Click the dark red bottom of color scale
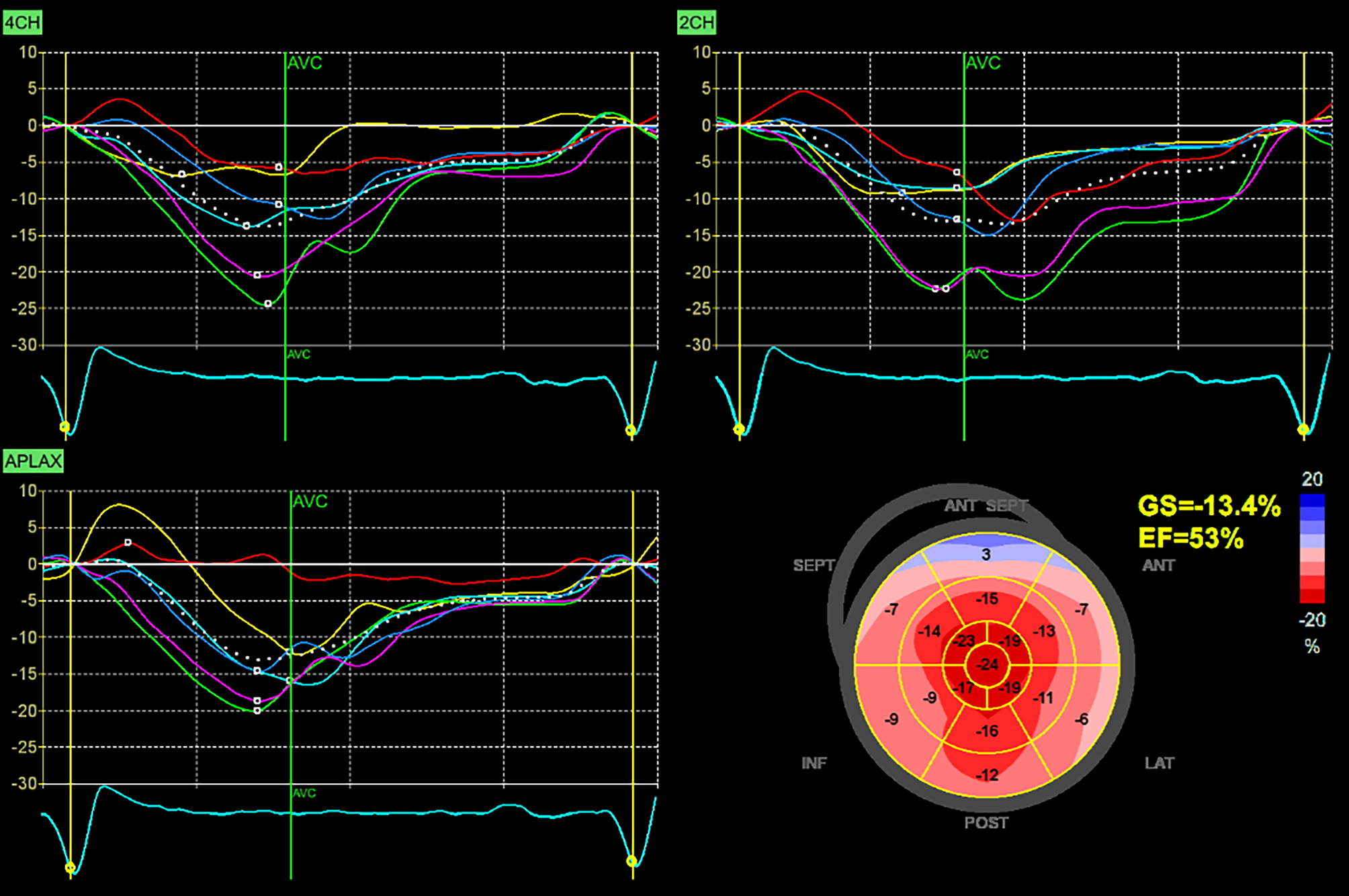 click(x=1311, y=596)
